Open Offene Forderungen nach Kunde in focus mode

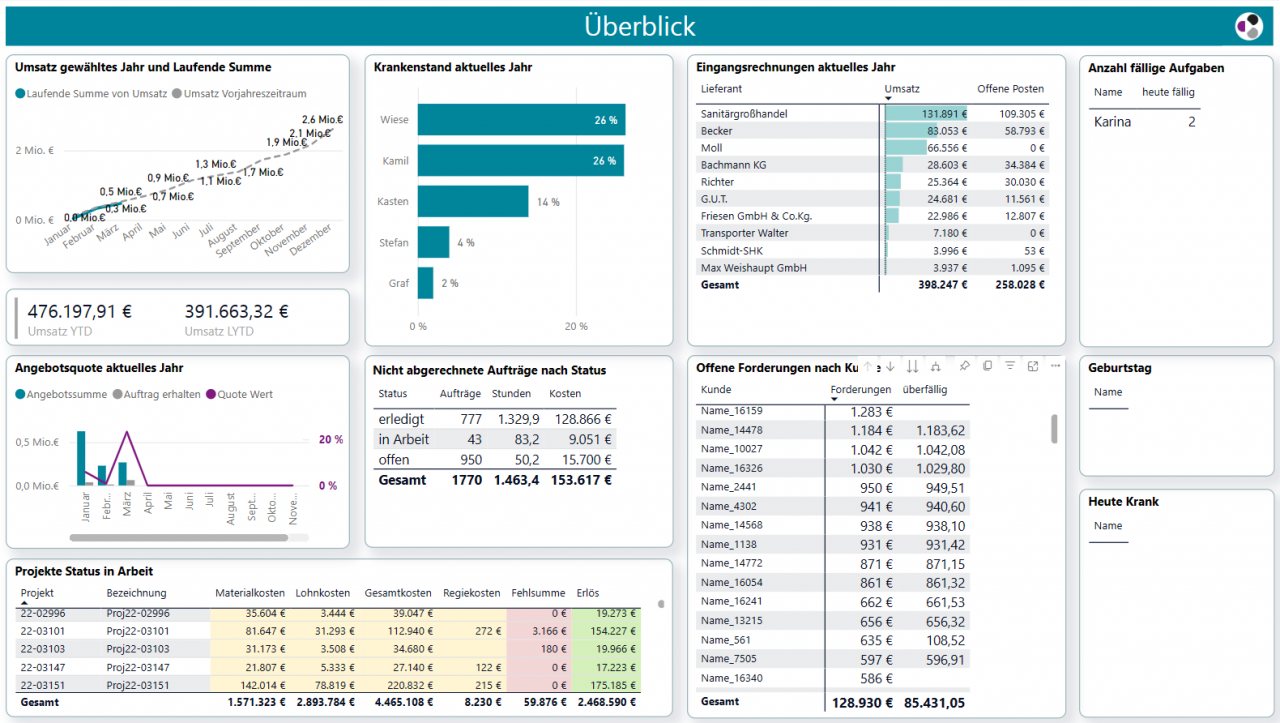pyautogui.click(x=1033, y=367)
